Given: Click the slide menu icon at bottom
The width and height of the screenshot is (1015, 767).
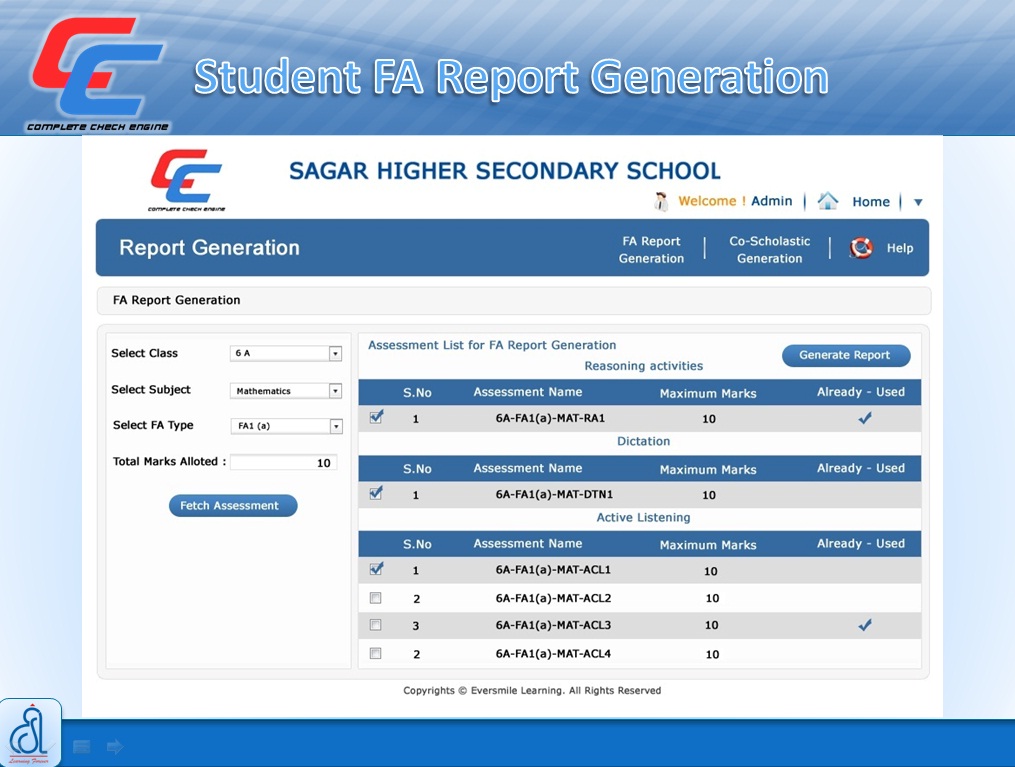Looking at the screenshot, I should (x=82, y=747).
